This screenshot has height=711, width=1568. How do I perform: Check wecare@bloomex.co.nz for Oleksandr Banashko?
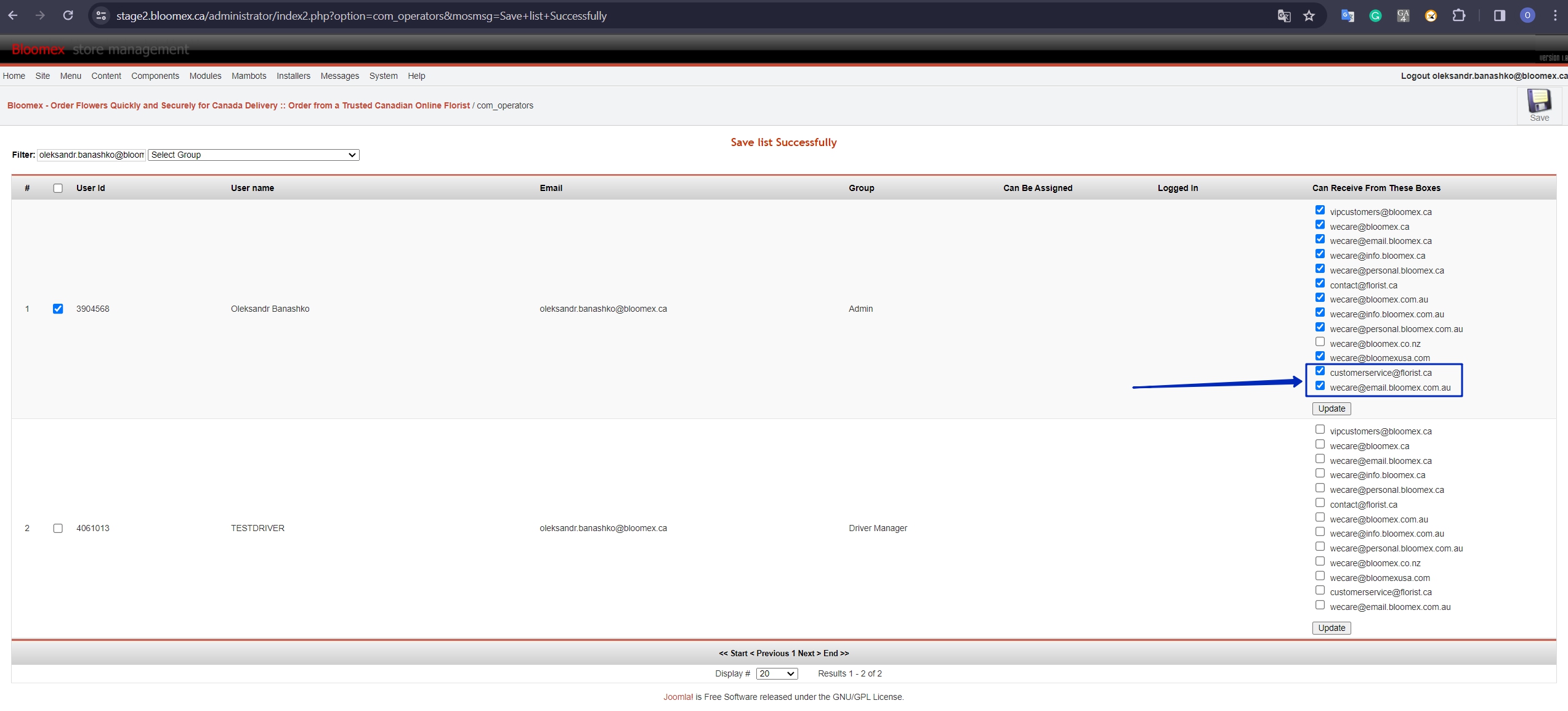[x=1320, y=342]
